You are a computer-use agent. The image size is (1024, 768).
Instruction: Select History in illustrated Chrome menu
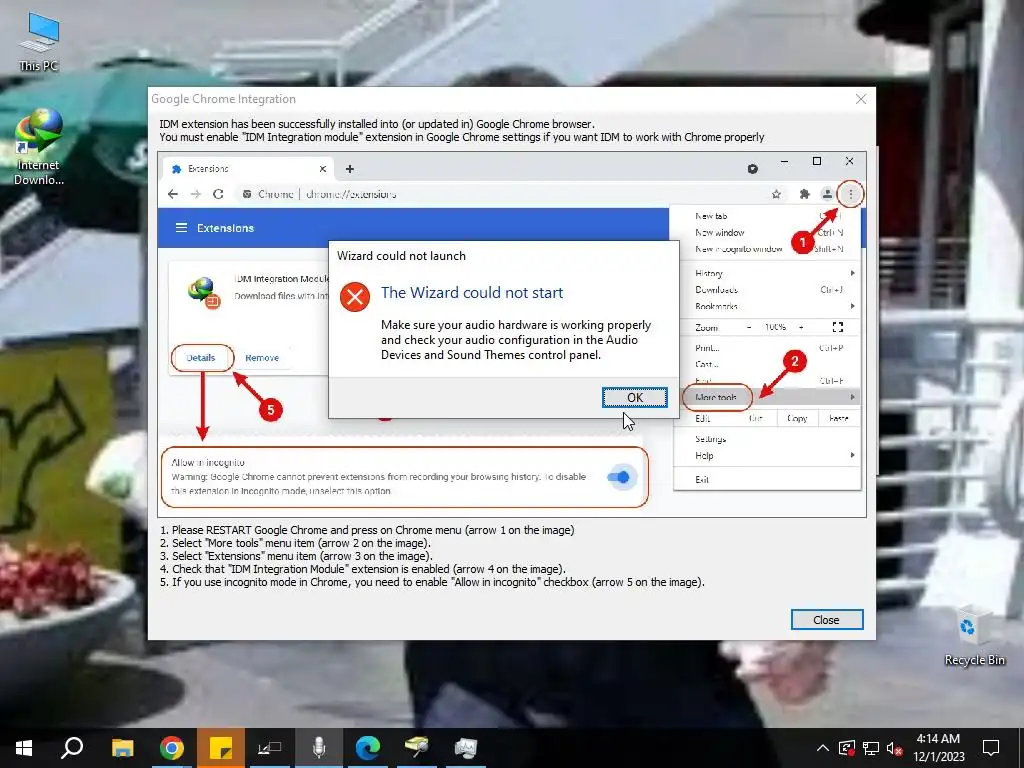pyautogui.click(x=709, y=274)
